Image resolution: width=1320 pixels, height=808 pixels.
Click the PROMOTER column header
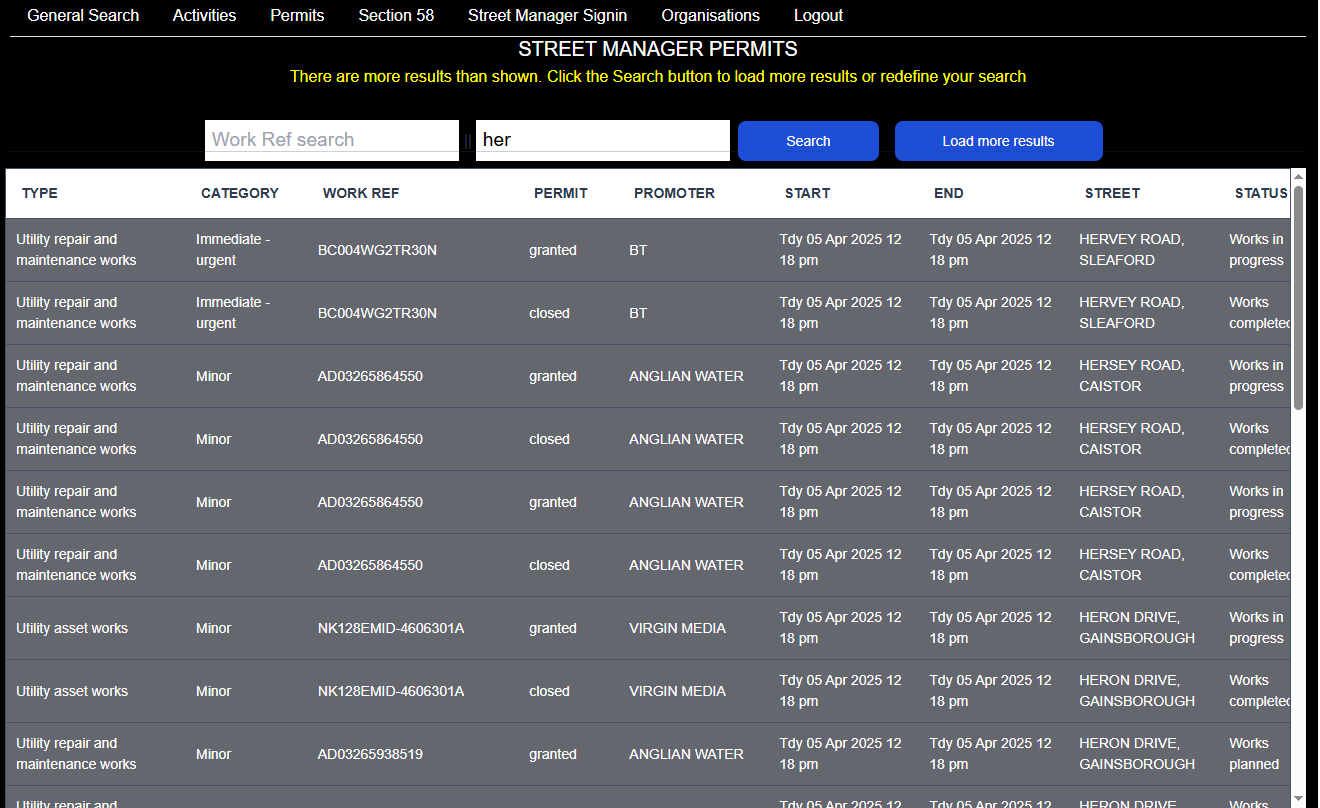(x=674, y=193)
